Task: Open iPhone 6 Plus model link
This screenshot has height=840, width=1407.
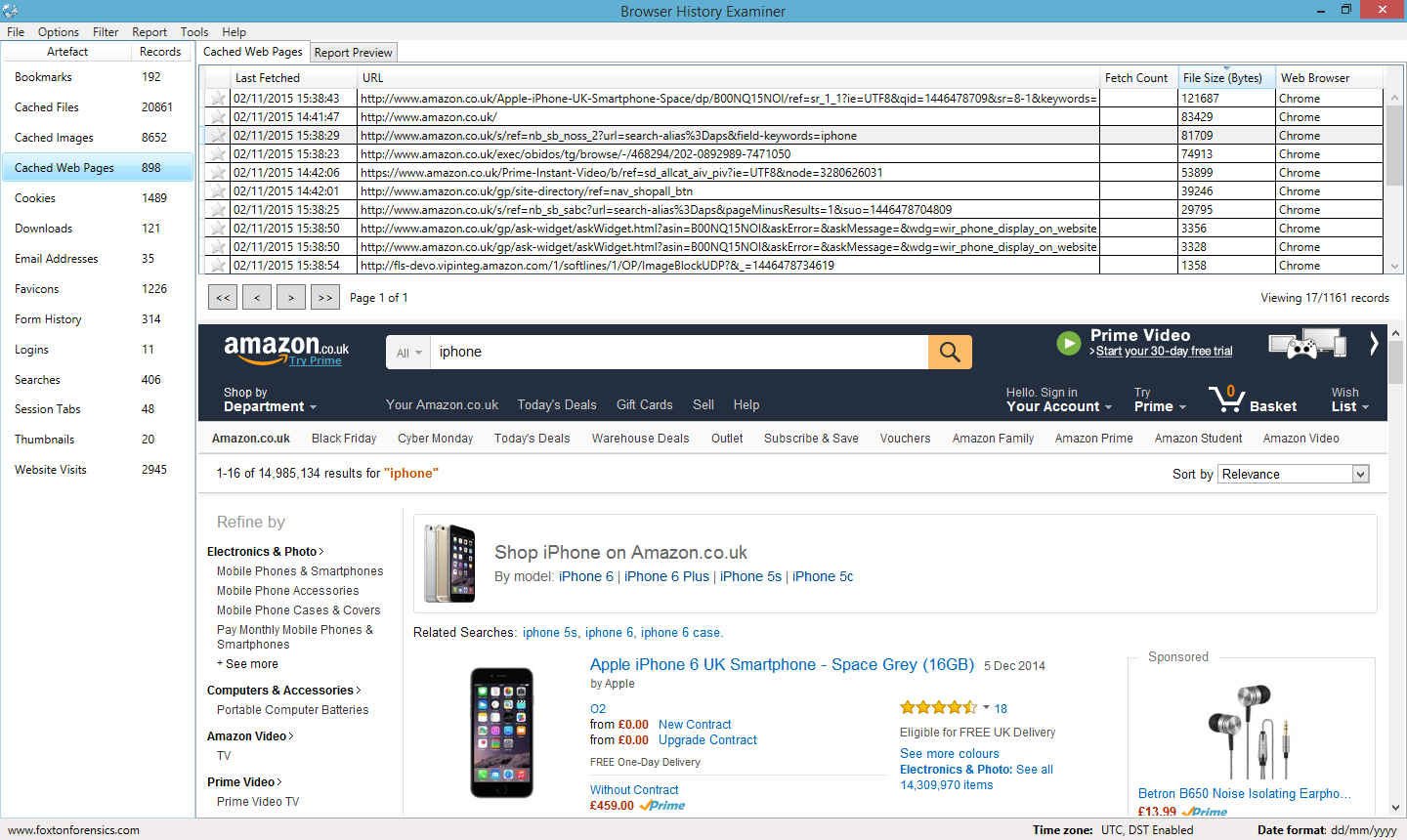Action: pyautogui.click(x=666, y=577)
